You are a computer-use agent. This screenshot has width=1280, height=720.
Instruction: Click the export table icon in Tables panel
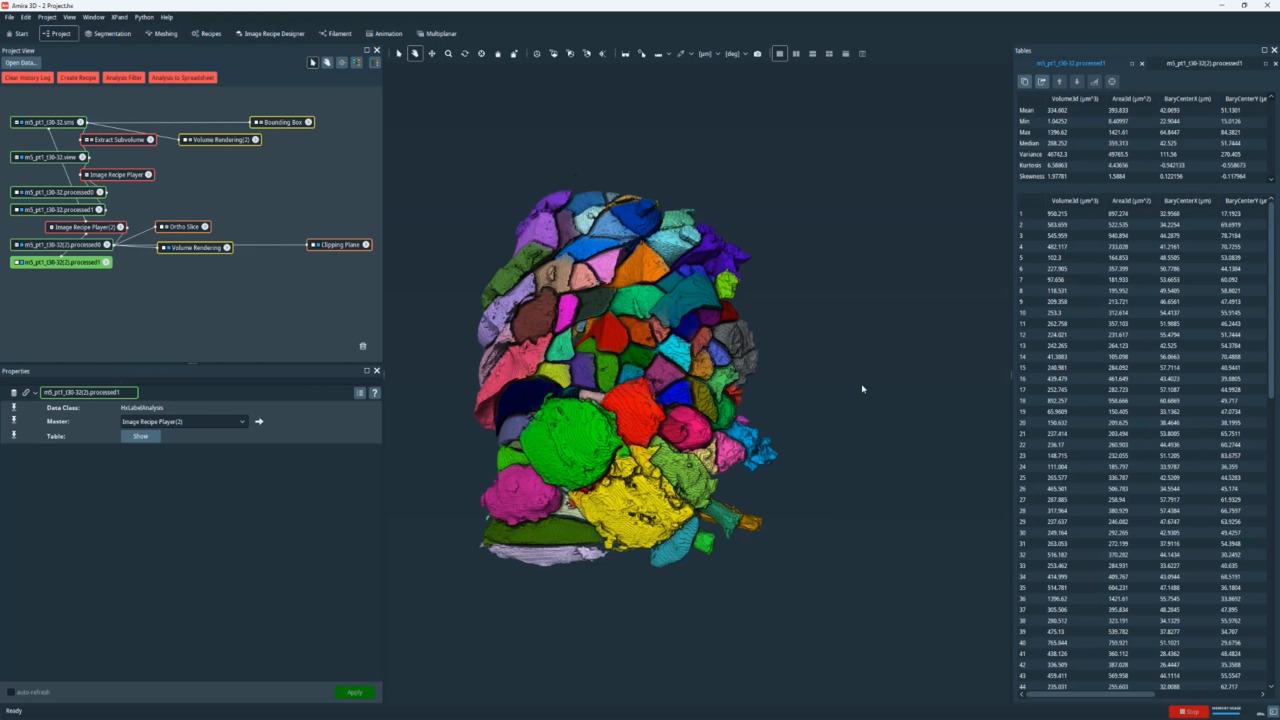pyautogui.click(x=1042, y=82)
